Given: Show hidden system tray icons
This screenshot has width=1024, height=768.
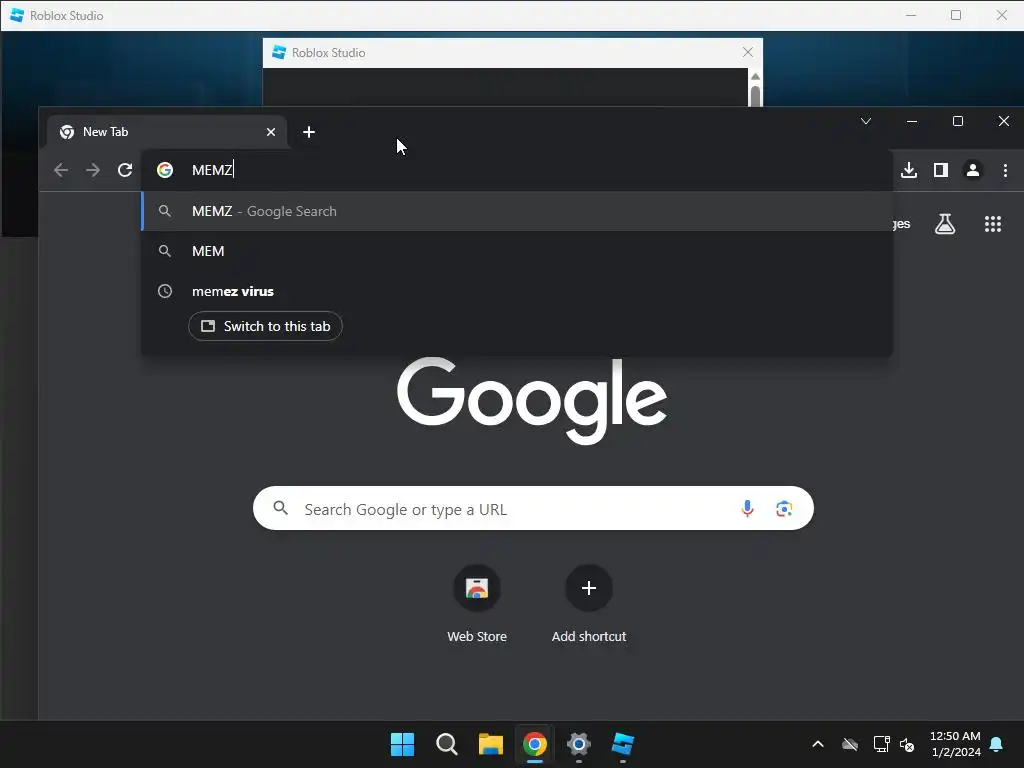Looking at the screenshot, I should point(818,744).
